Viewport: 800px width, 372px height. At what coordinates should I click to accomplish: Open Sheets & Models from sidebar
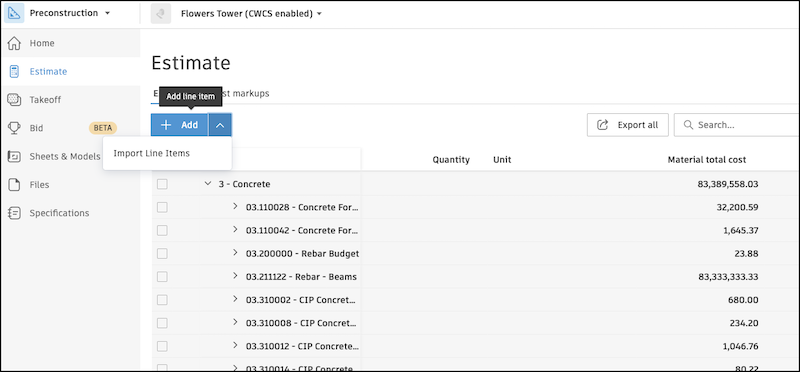[x=65, y=156]
